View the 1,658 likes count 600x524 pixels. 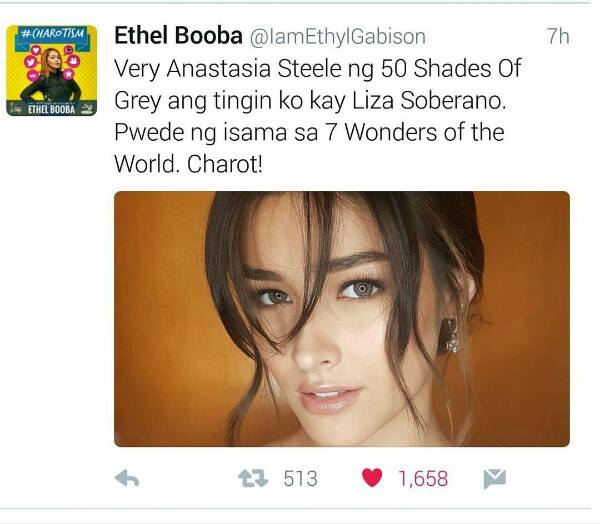click(x=423, y=479)
